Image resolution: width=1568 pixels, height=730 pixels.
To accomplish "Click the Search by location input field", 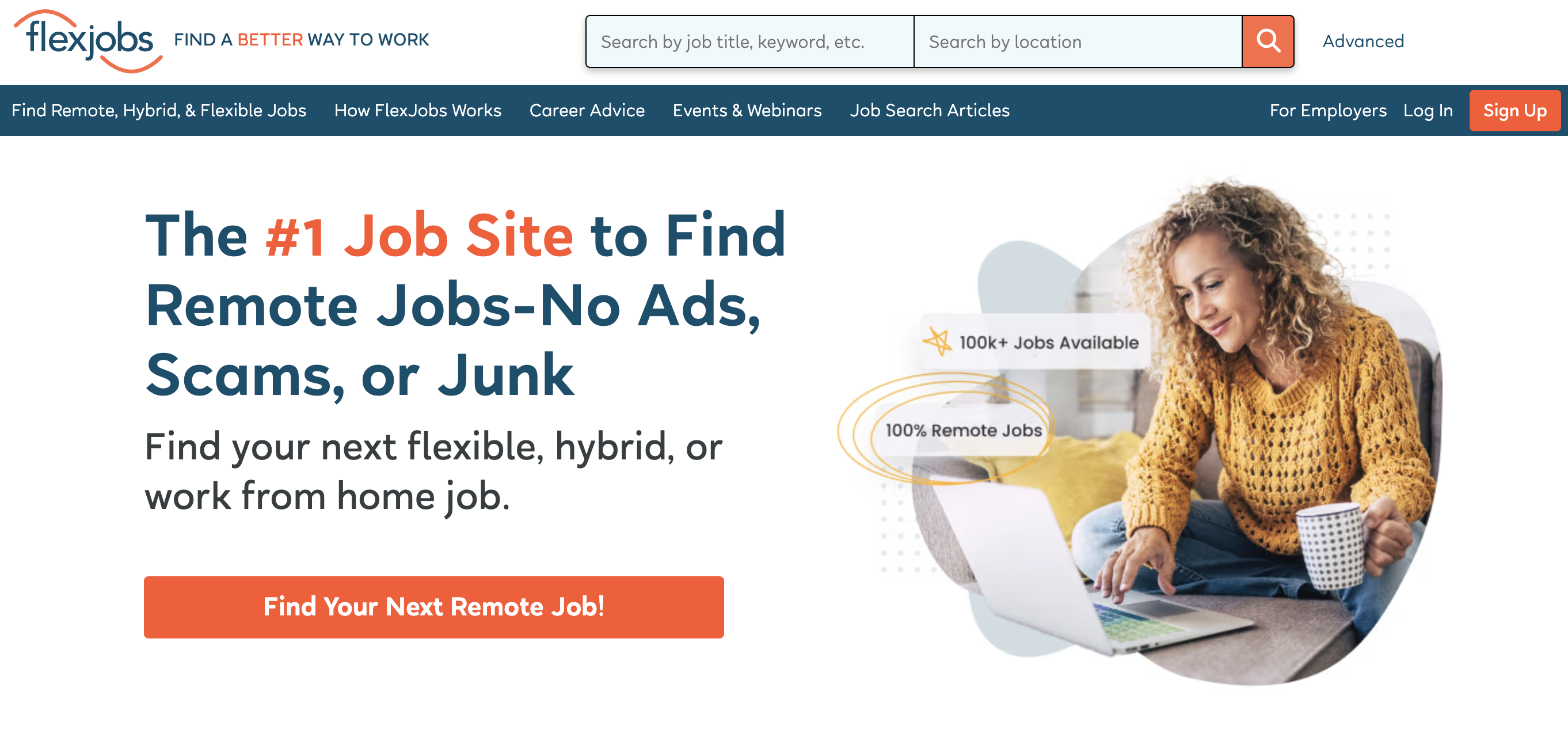I will tap(1077, 41).
